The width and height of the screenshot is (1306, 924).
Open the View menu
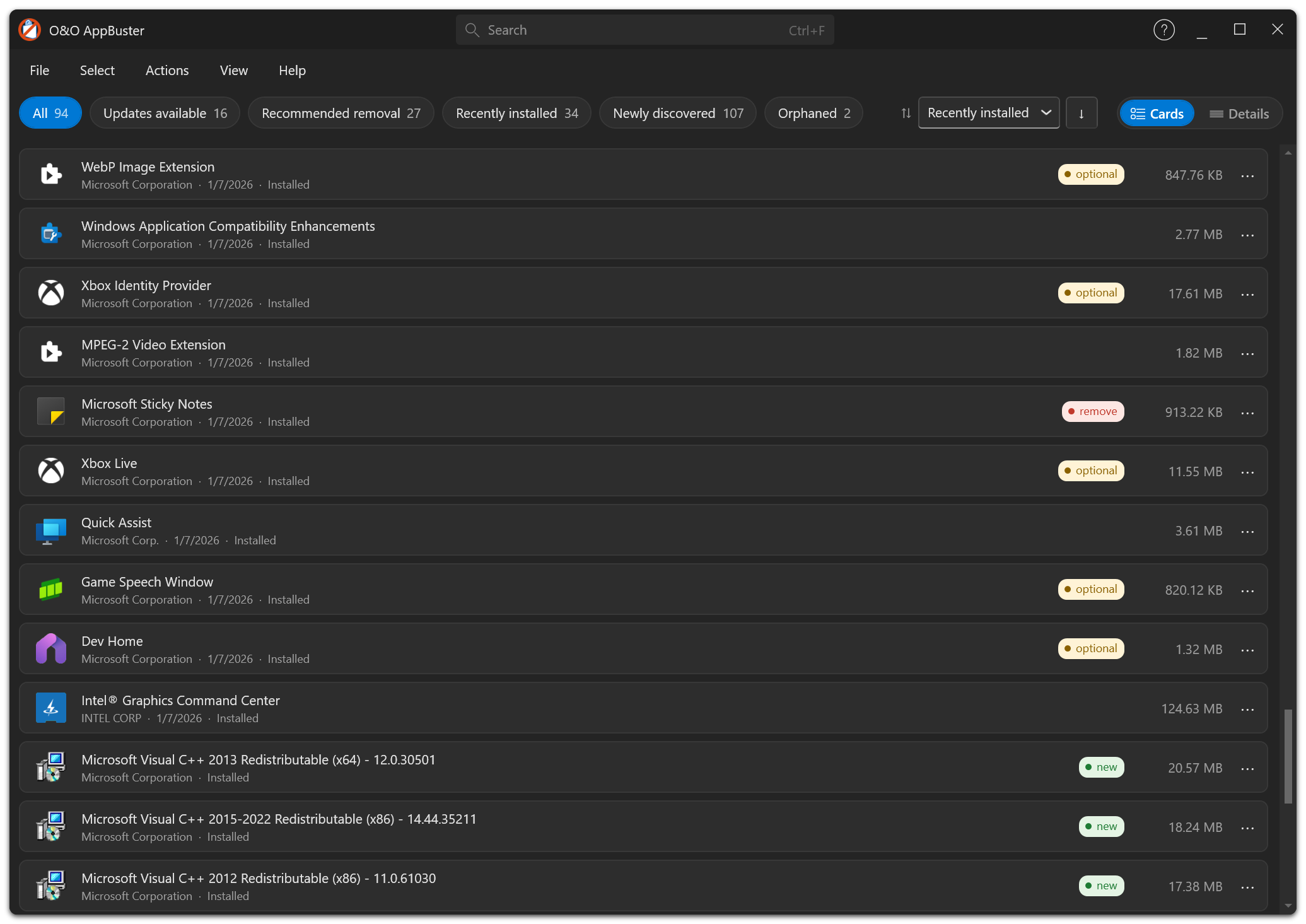coord(234,70)
